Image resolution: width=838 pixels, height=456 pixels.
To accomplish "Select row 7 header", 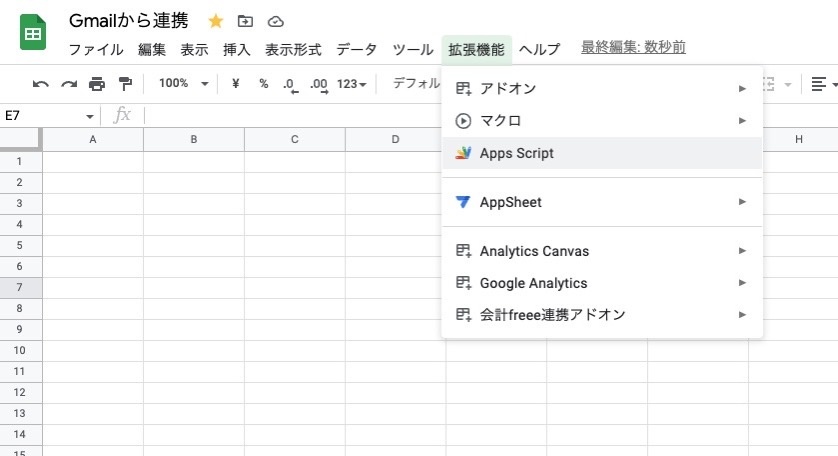I will [20, 288].
